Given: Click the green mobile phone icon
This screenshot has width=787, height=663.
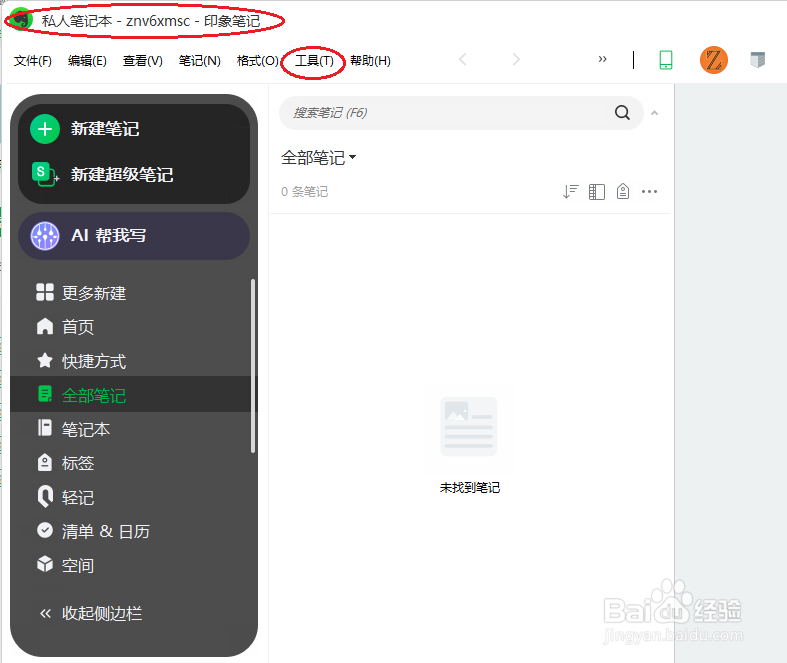Looking at the screenshot, I should tap(666, 60).
